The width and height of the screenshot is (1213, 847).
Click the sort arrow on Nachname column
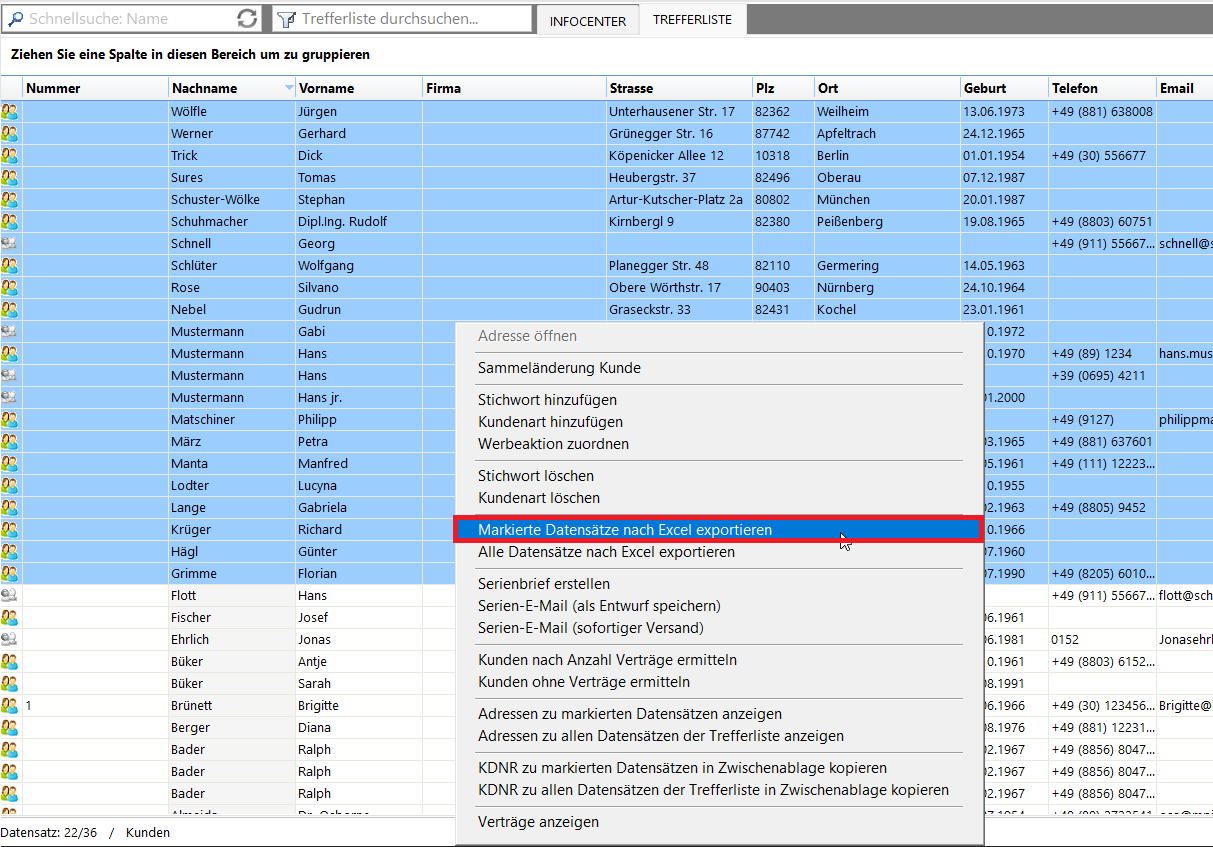pyautogui.click(x=289, y=88)
